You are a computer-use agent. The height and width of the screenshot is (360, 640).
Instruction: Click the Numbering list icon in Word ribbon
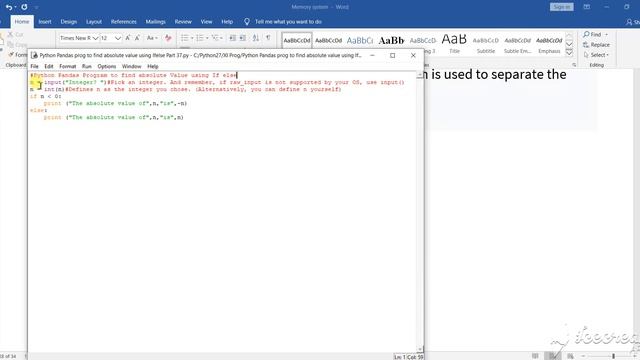[200, 38]
